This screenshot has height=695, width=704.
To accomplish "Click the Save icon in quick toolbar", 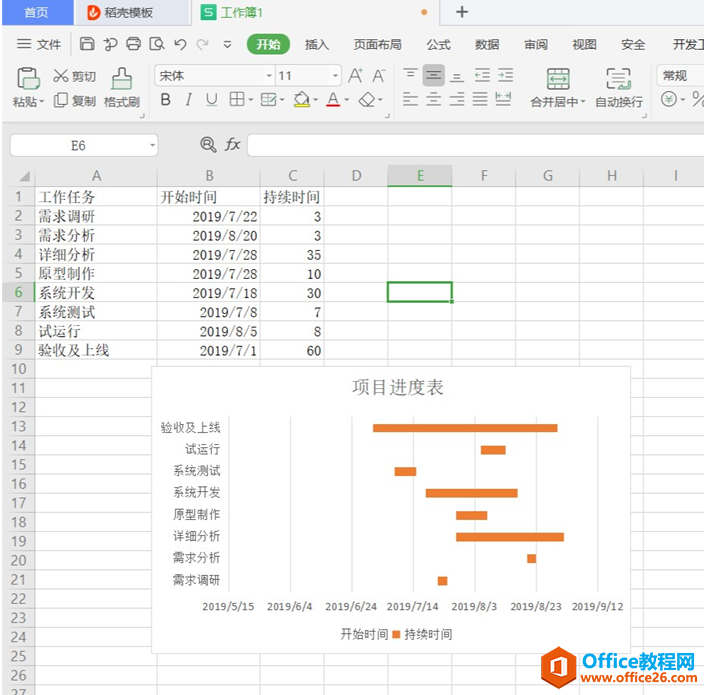I will click(x=87, y=44).
